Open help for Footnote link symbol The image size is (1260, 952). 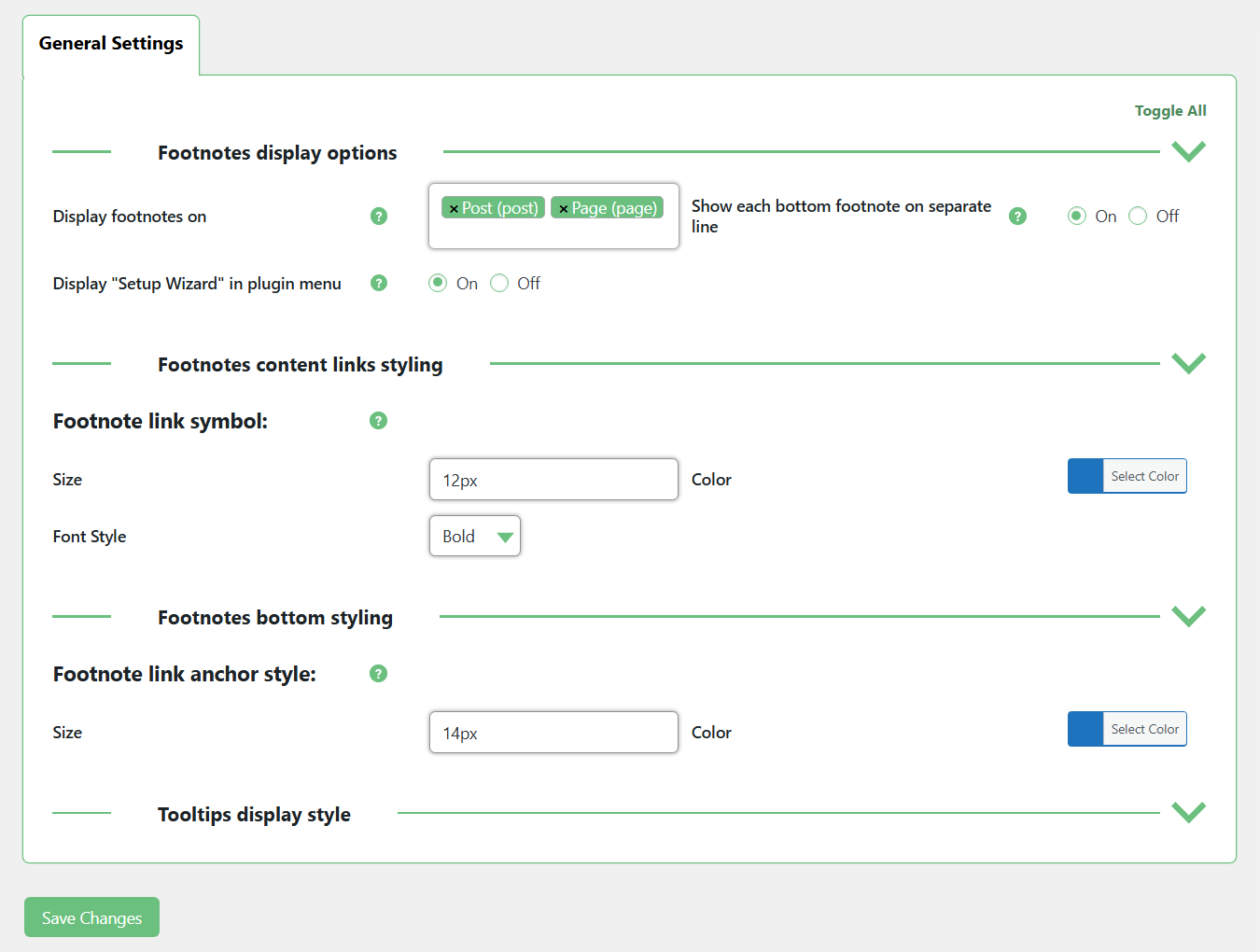tap(378, 421)
